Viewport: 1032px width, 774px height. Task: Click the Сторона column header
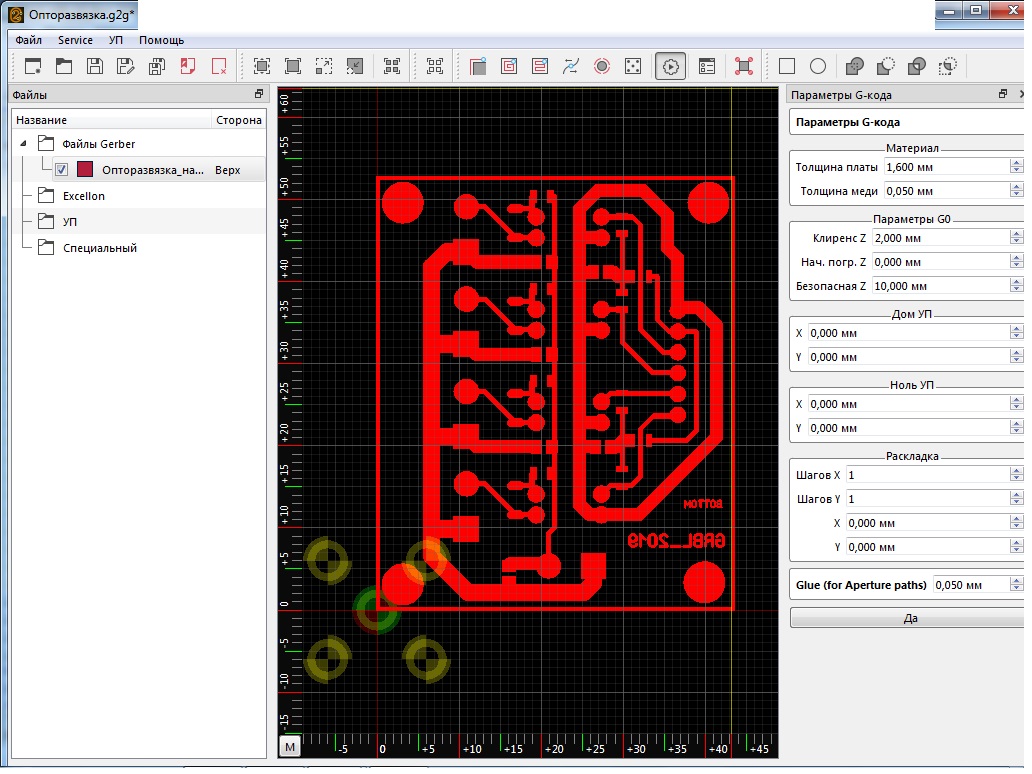click(x=238, y=120)
